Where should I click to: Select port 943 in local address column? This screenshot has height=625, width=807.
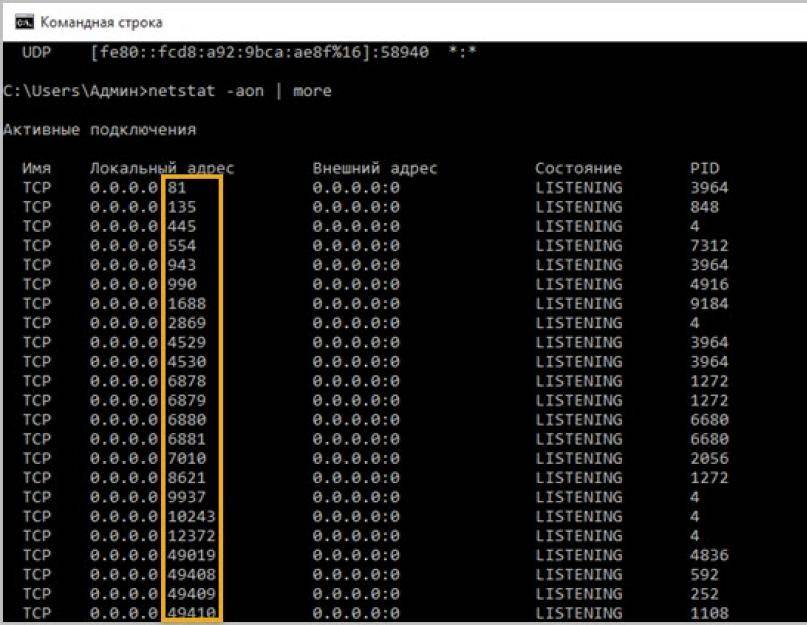(x=182, y=265)
